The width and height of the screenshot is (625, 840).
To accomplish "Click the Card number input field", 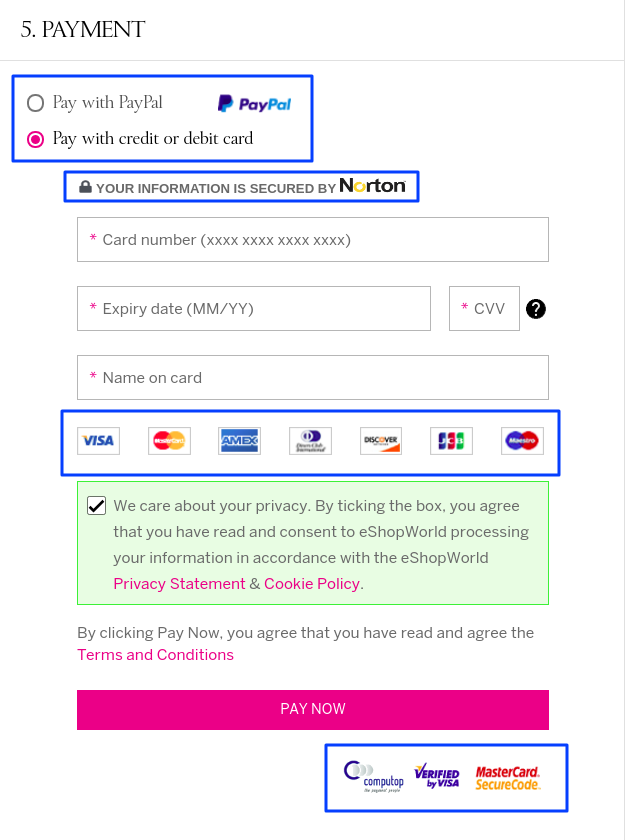I will (x=313, y=239).
